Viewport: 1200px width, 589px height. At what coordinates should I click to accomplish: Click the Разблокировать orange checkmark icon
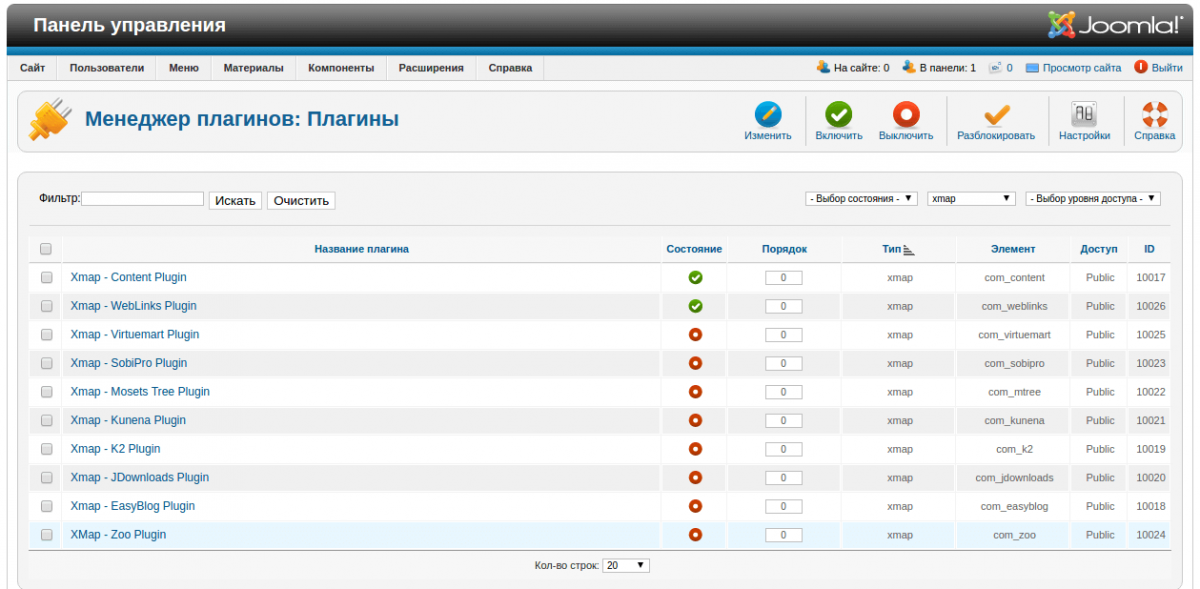click(996, 114)
